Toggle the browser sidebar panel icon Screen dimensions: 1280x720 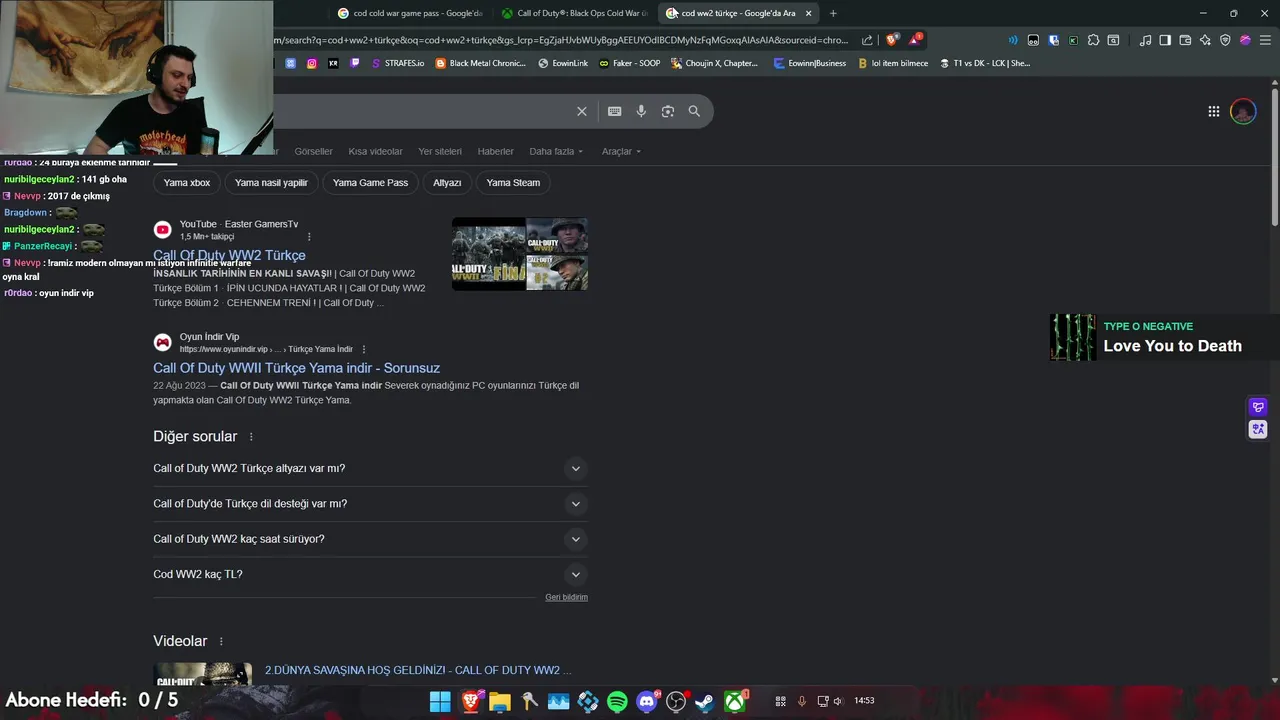tap(1165, 40)
